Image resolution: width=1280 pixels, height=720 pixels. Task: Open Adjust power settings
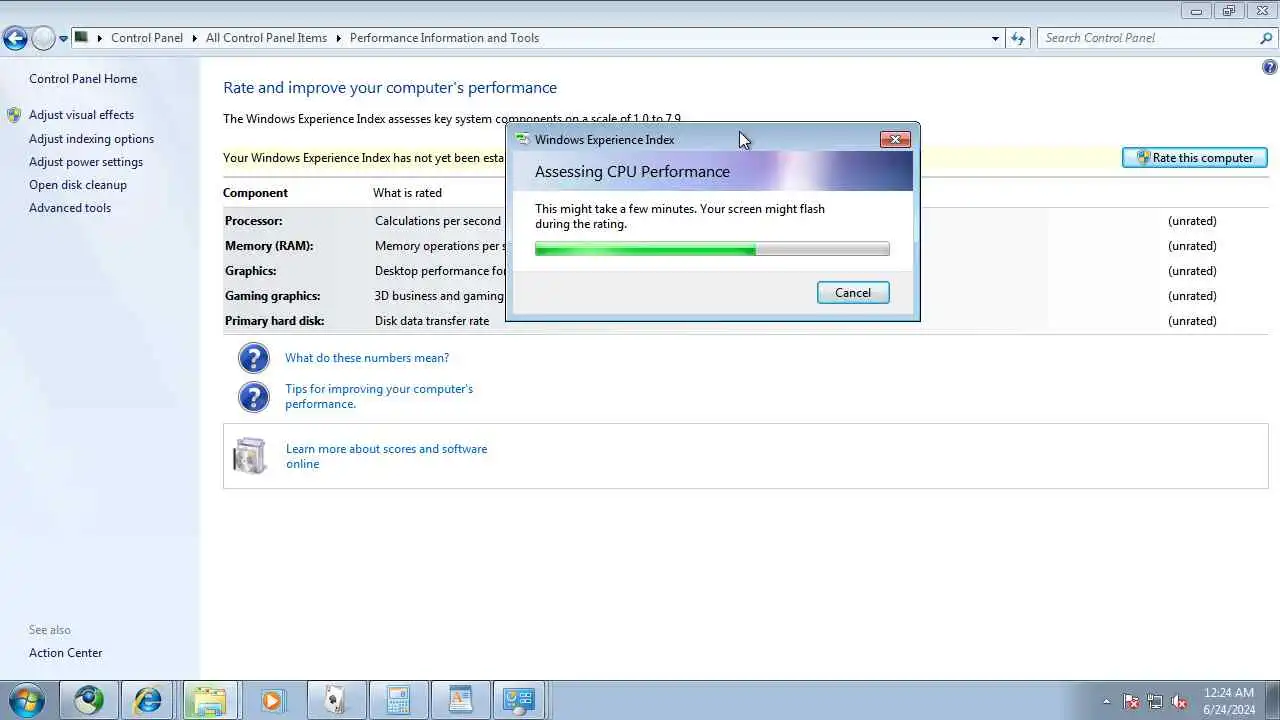click(x=86, y=162)
